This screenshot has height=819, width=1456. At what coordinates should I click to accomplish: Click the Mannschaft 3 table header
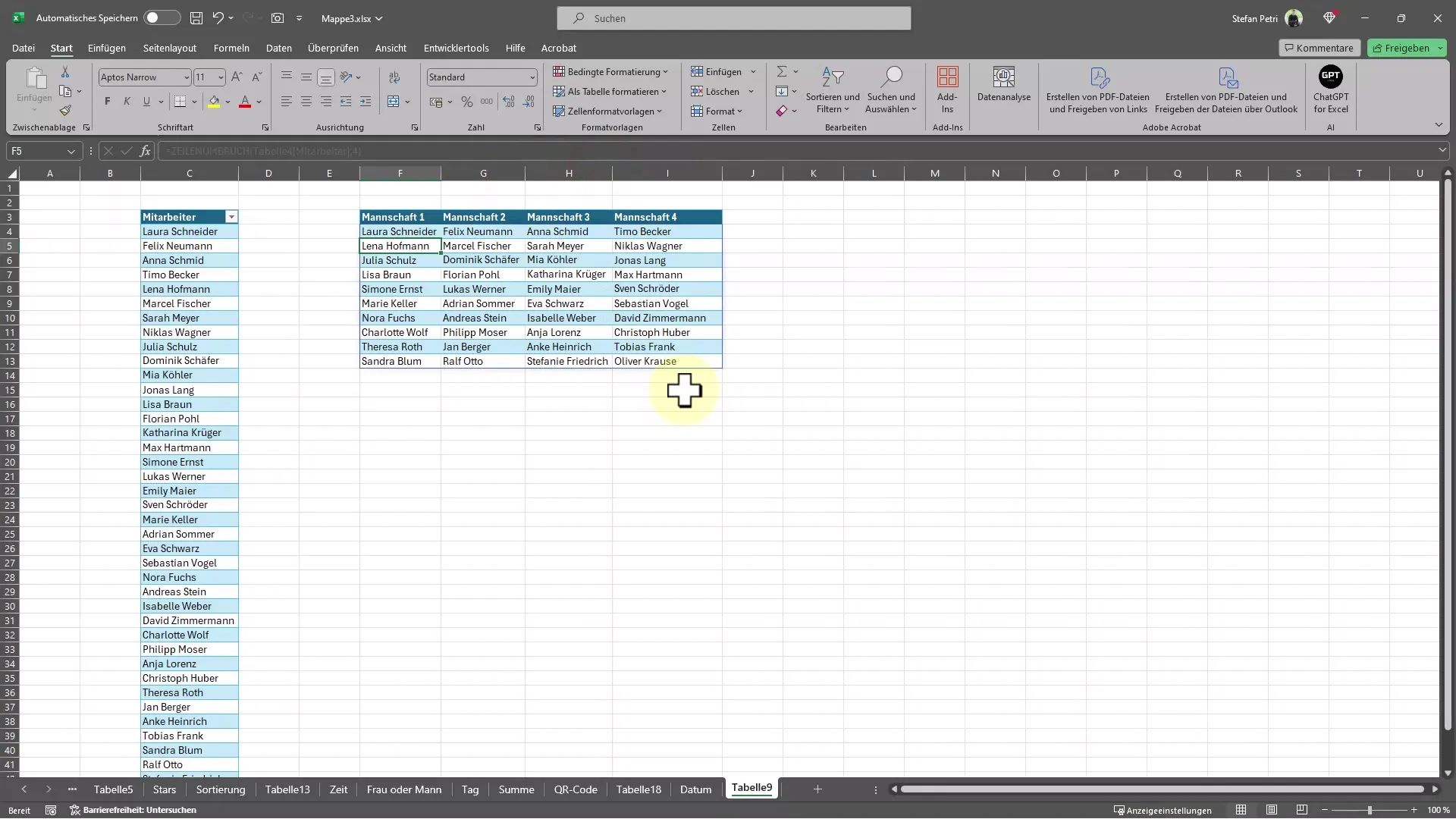pyautogui.click(x=568, y=217)
